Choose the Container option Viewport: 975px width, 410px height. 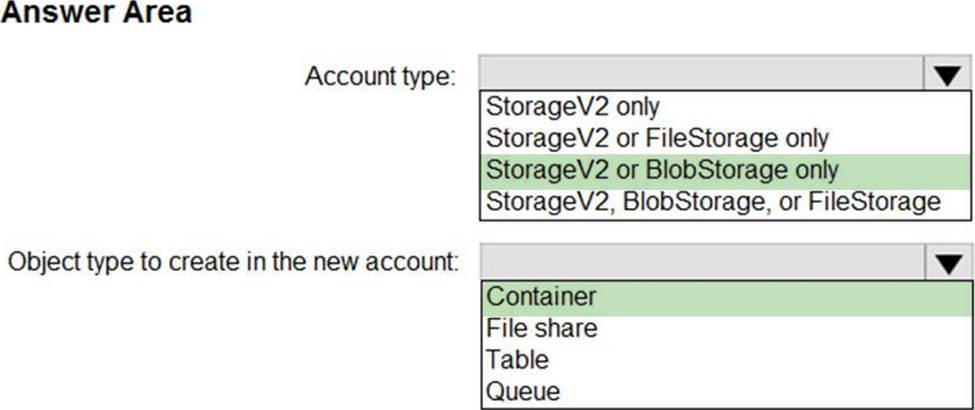541,297
